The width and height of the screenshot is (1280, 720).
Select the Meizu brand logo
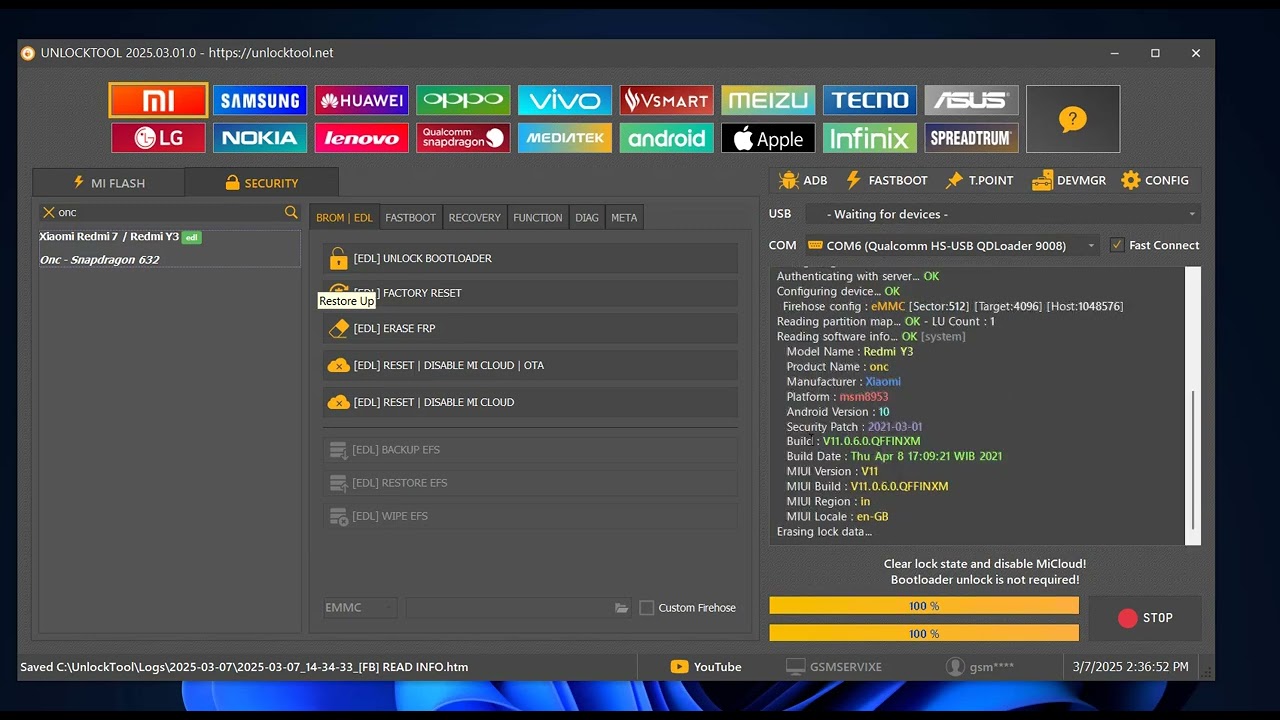coord(768,100)
